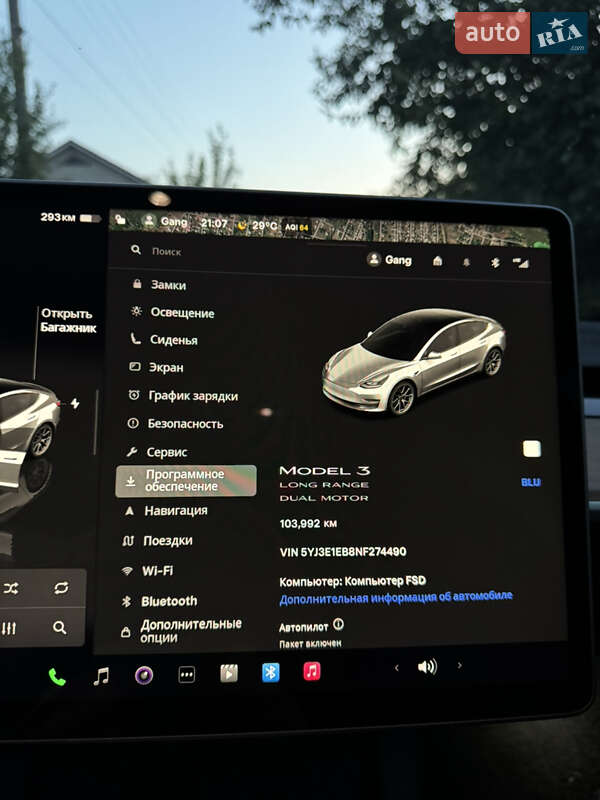The height and width of the screenshot is (800, 600).
Task: Open the Phone app in the dock
Action: (57, 677)
